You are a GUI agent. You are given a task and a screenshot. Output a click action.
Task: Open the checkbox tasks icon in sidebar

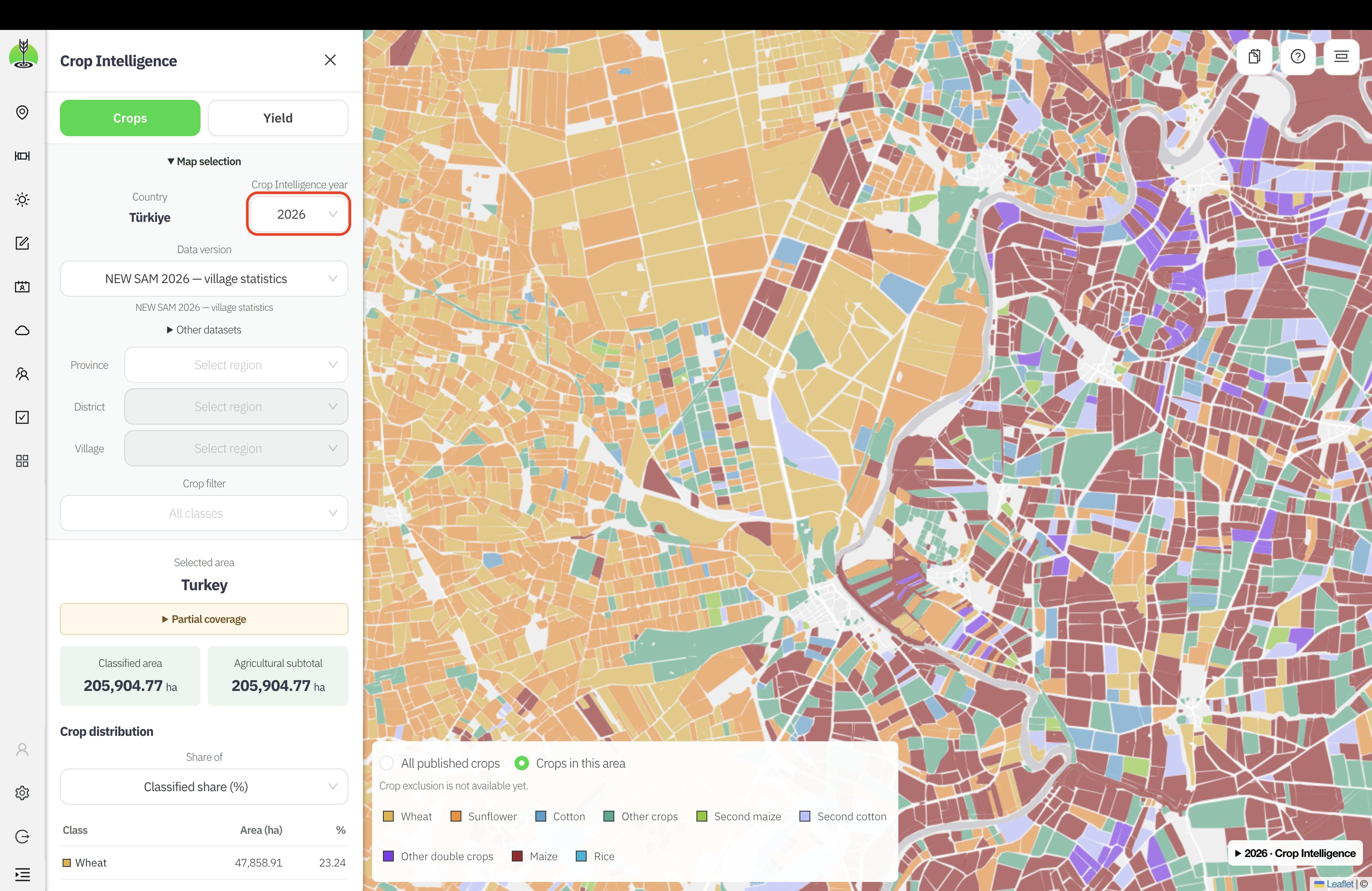22,417
